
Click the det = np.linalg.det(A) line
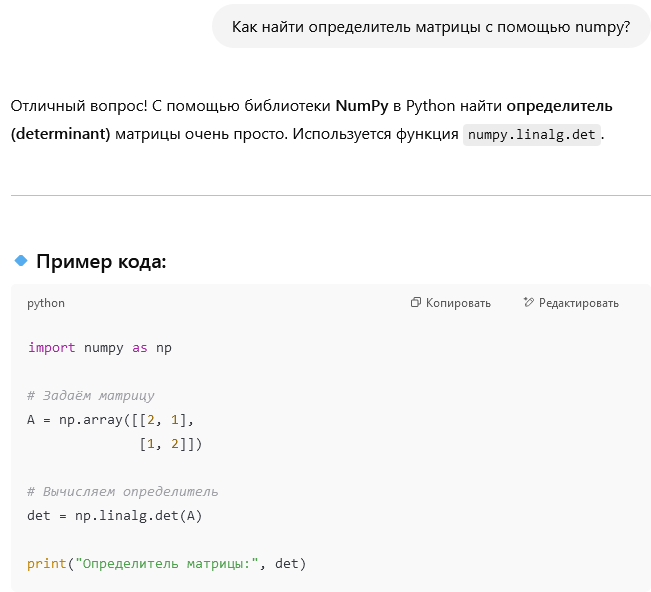point(115,515)
